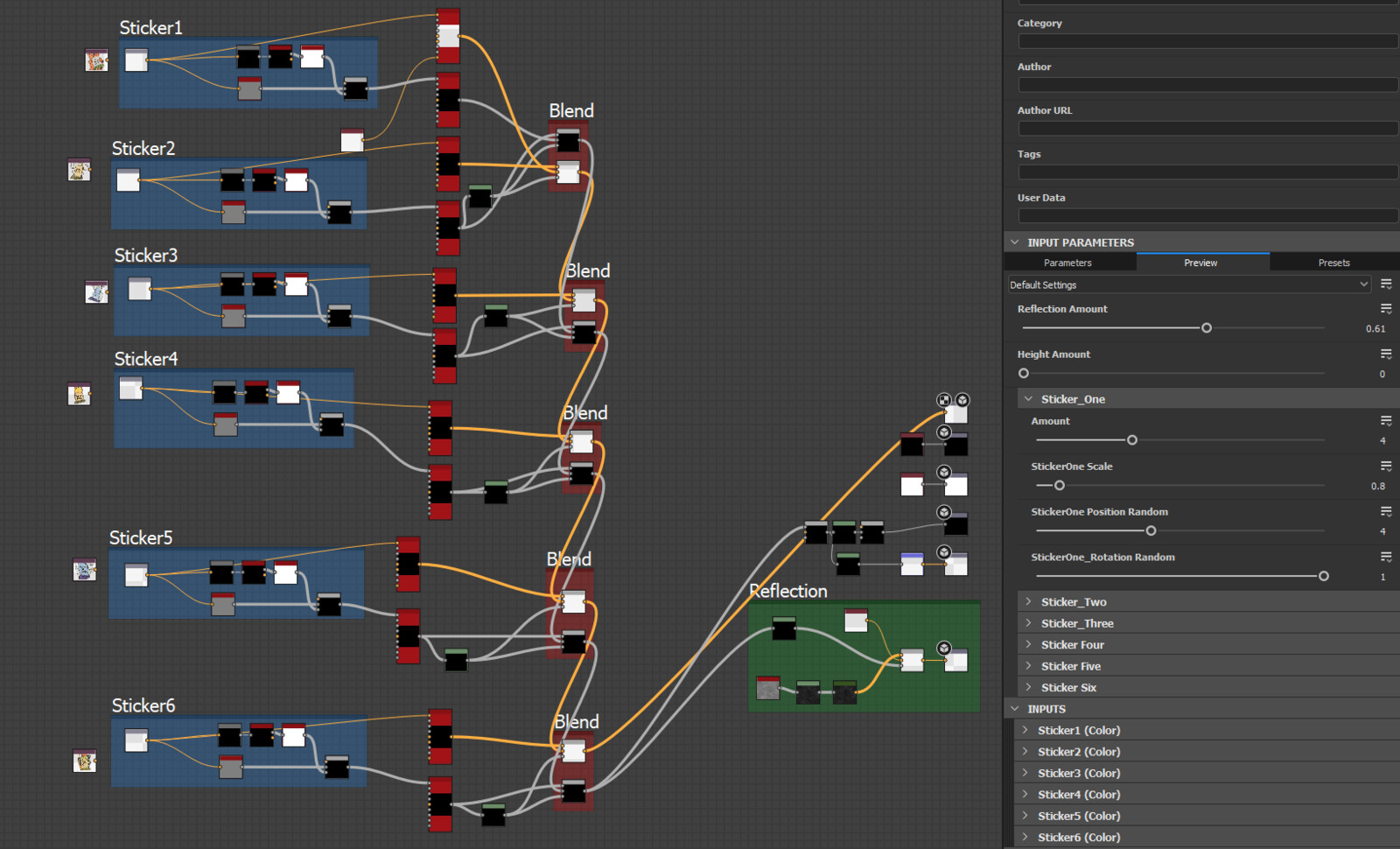Expand the Sticker4 (Color) input

pyautogui.click(x=1025, y=795)
